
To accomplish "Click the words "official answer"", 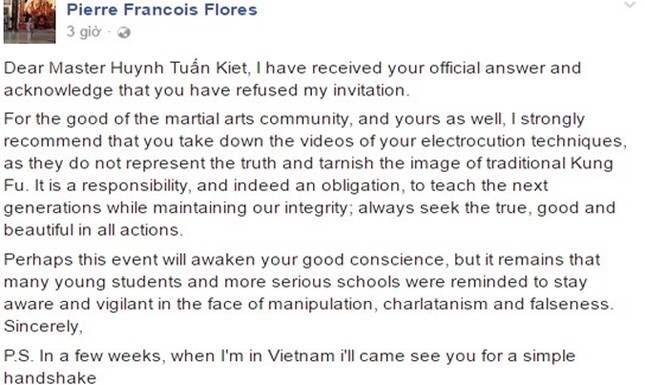I will pyautogui.click(x=485, y=68).
